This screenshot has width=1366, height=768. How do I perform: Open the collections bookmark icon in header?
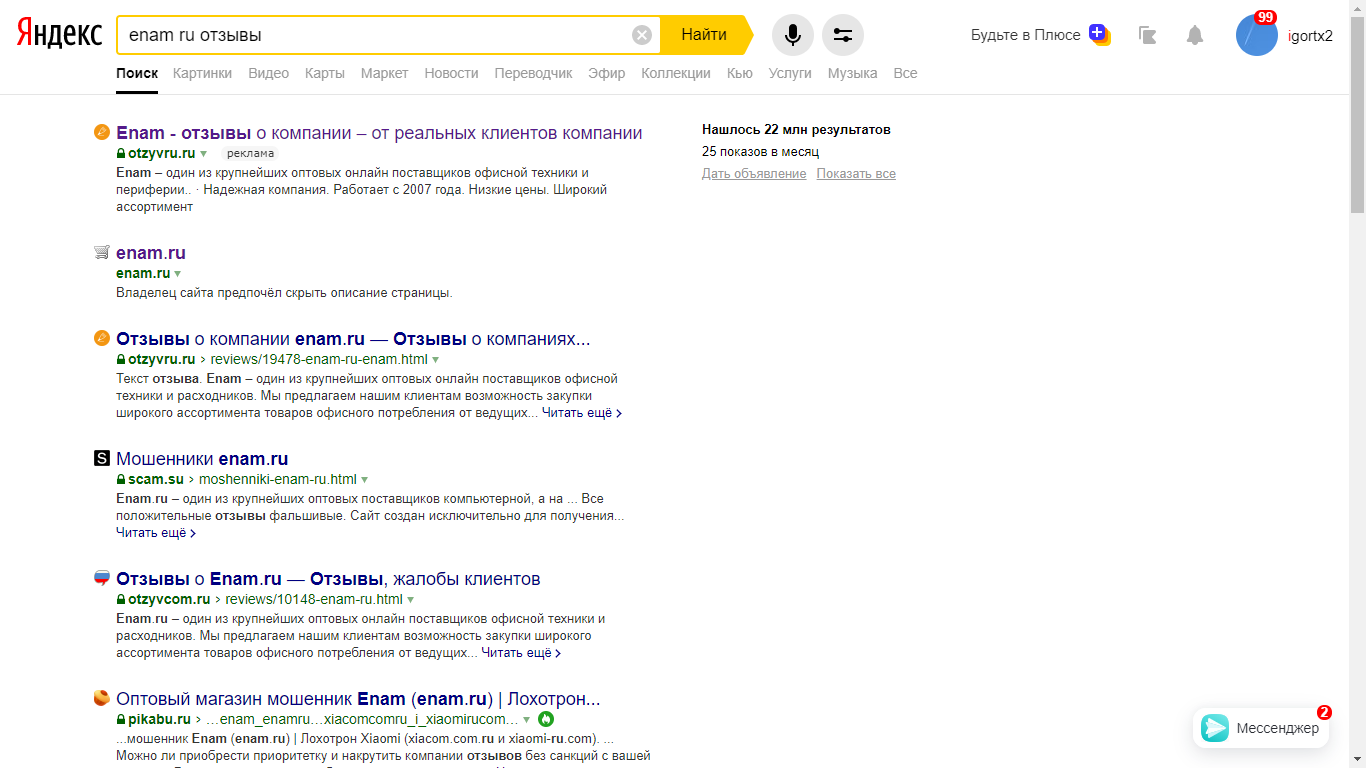pos(1148,36)
